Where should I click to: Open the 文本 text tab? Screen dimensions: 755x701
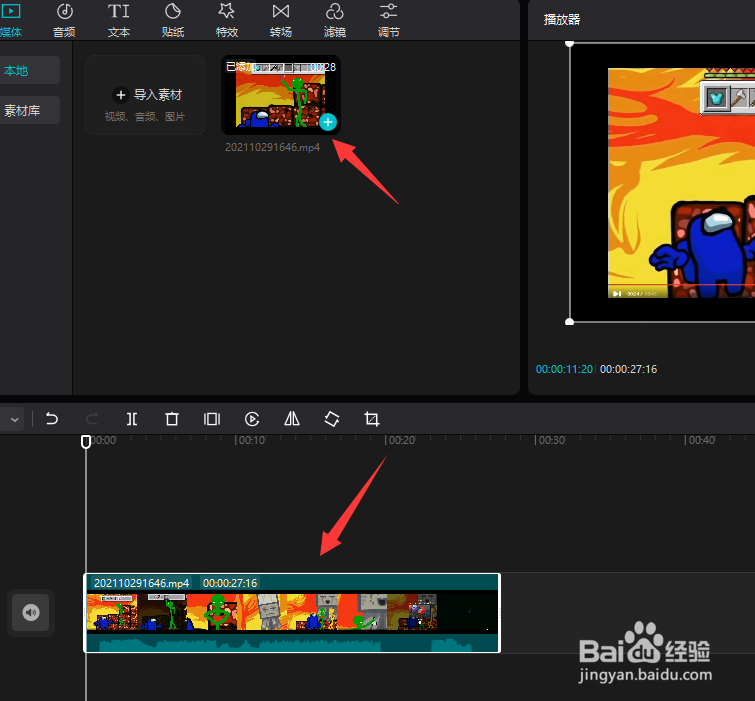tap(118, 20)
